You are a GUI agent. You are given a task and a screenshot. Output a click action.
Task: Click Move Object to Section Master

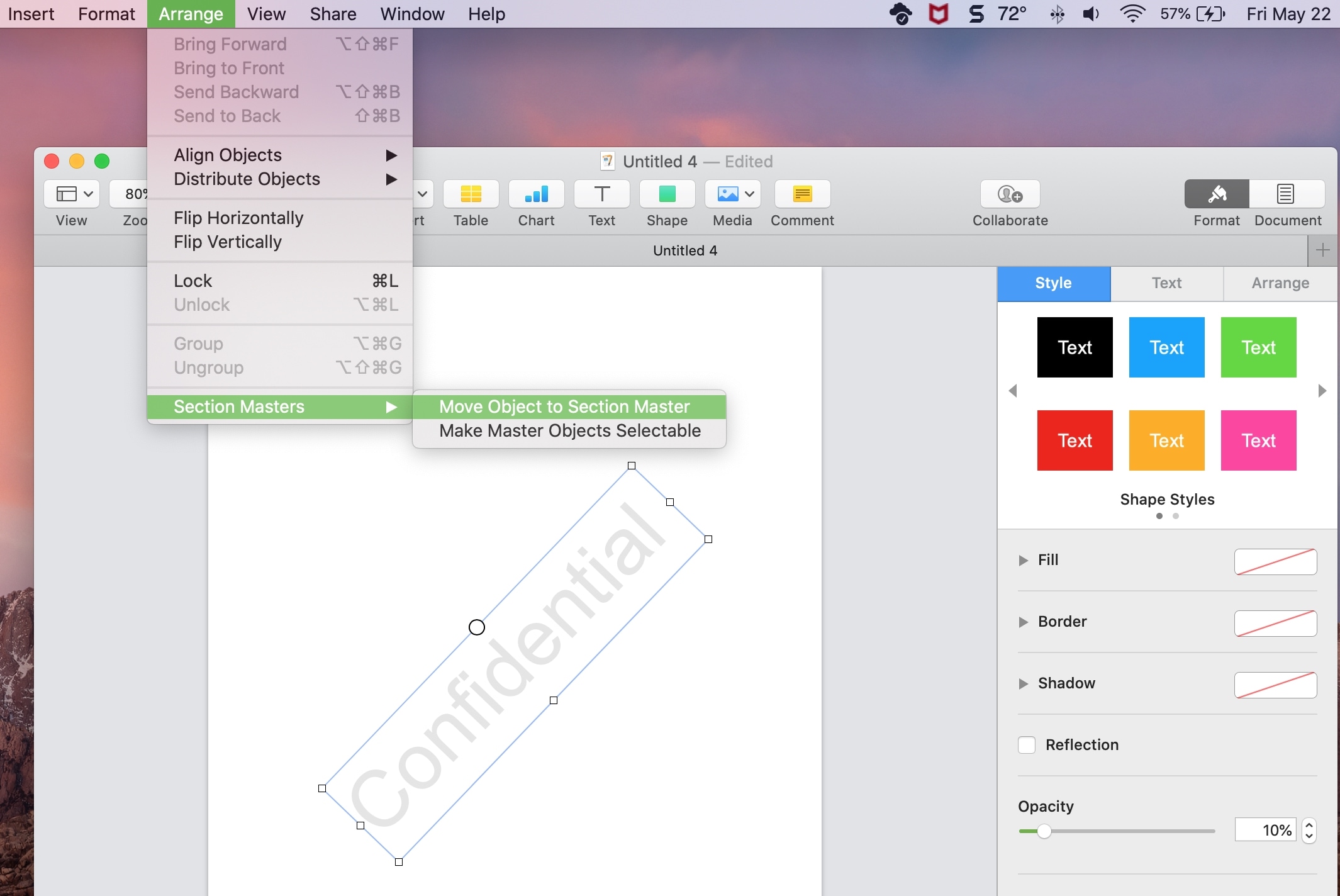[x=565, y=406]
